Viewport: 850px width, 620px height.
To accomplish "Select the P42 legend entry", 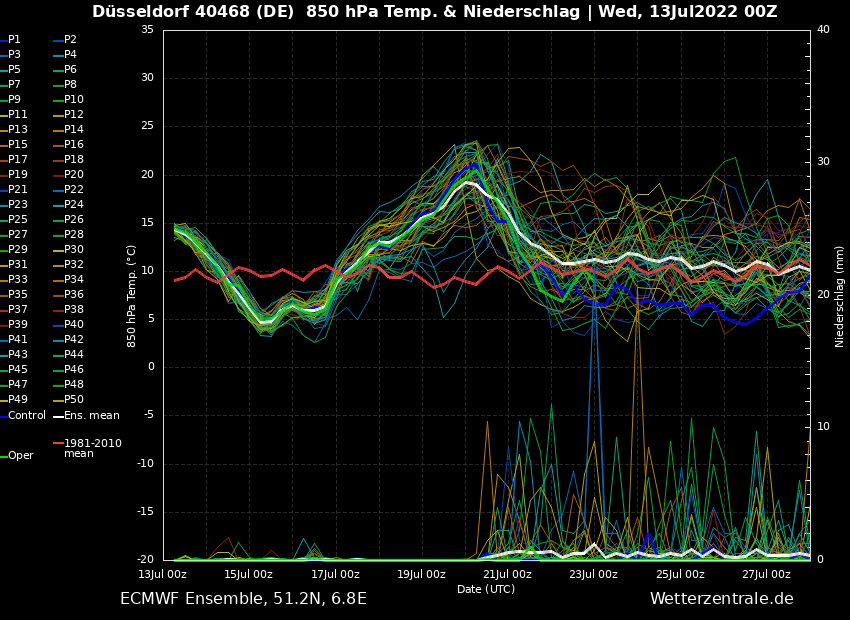I will 74,340.
